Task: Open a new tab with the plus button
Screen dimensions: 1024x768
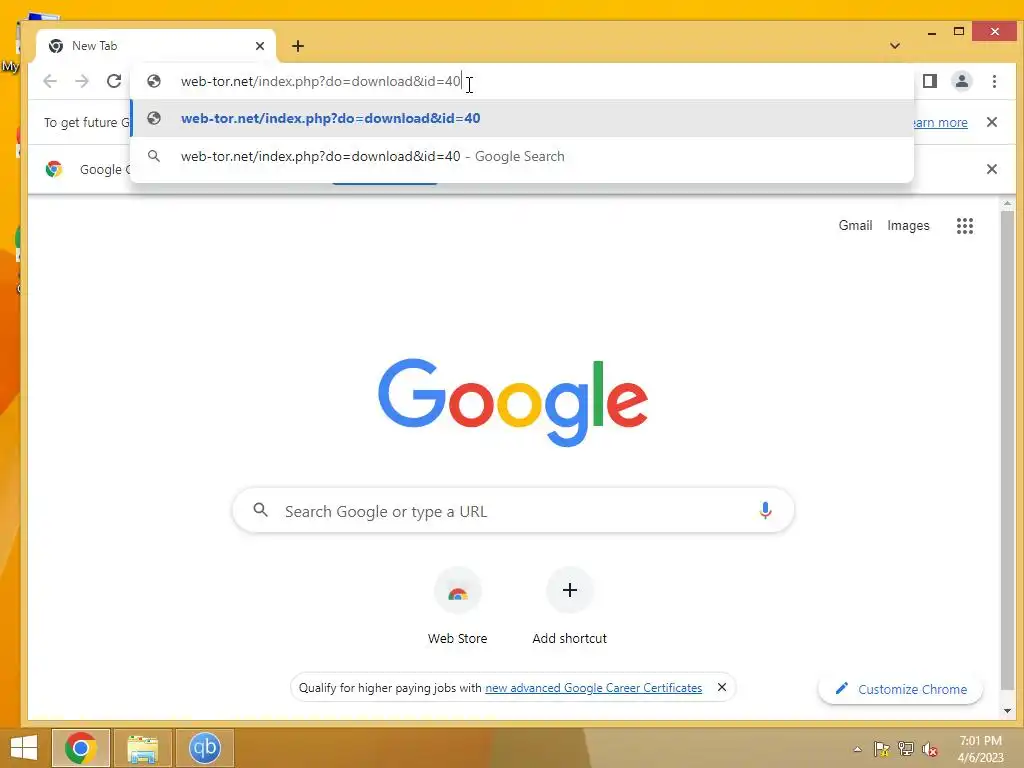Action: coord(298,46)
